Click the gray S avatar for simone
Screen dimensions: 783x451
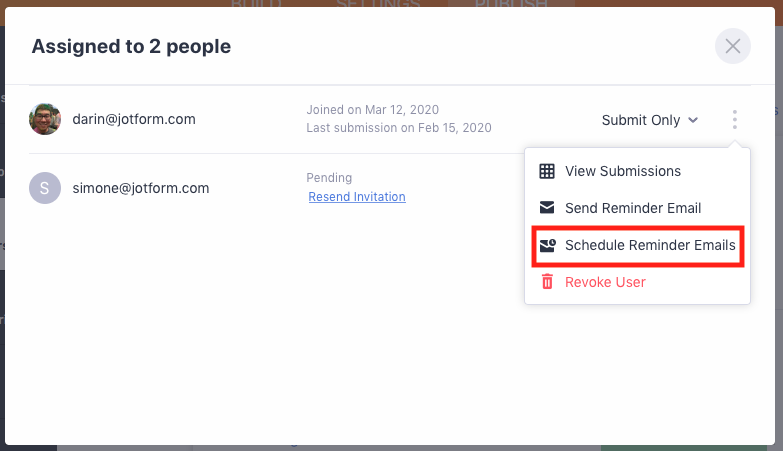(45, 188)
